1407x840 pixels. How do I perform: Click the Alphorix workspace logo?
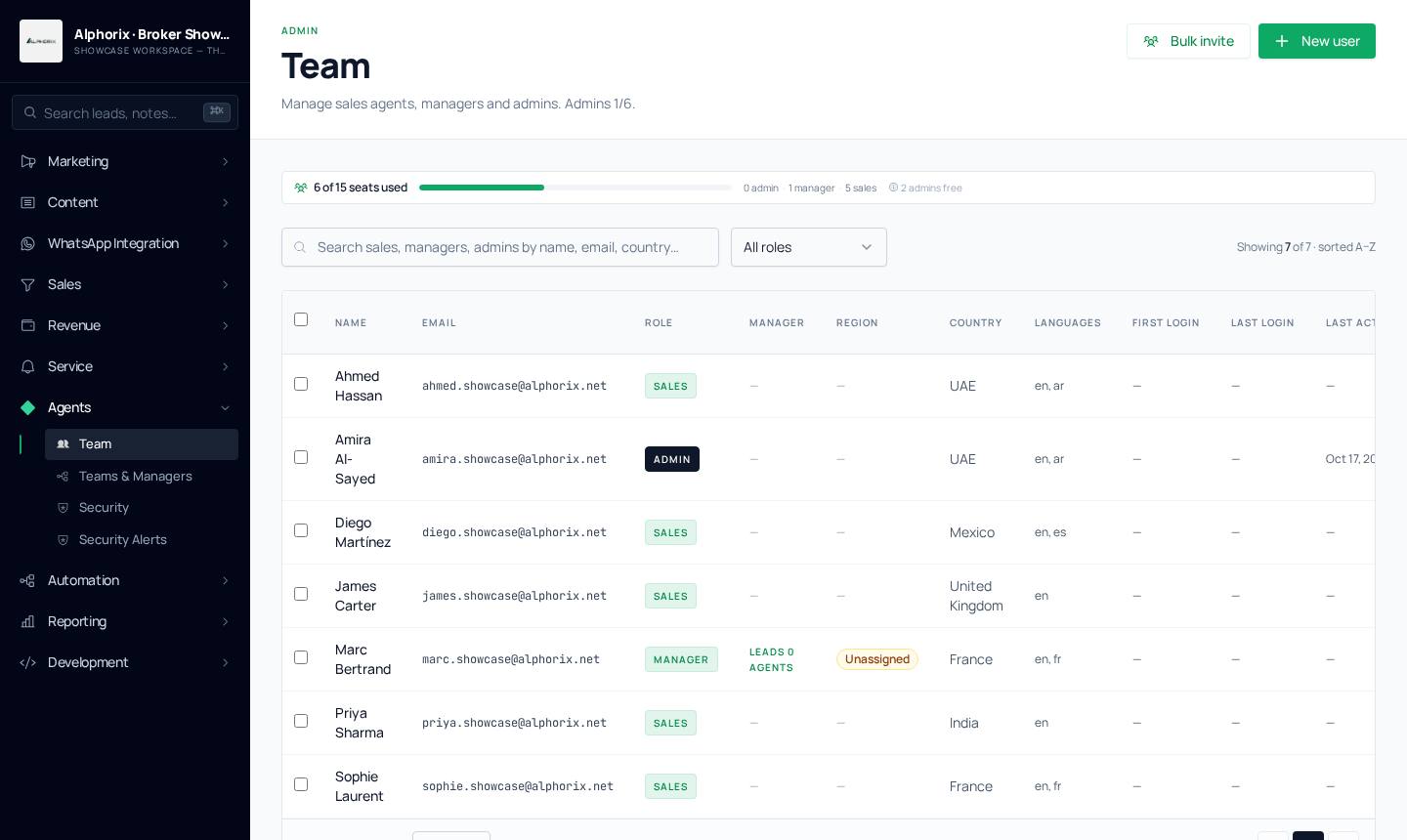click(41, 41)
